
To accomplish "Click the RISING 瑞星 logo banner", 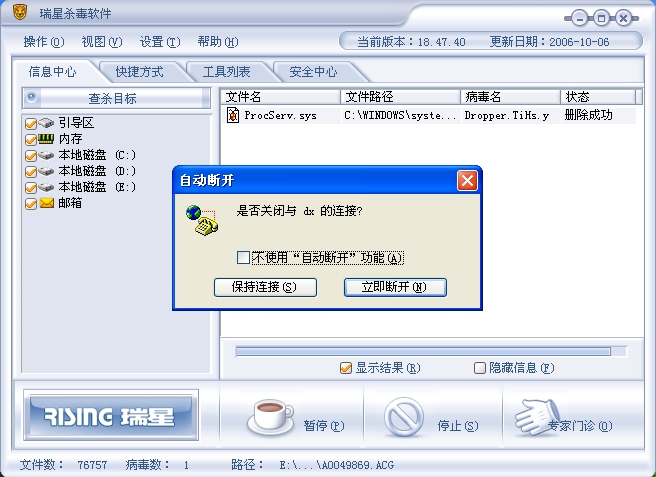I will click(x=110, y=416).
